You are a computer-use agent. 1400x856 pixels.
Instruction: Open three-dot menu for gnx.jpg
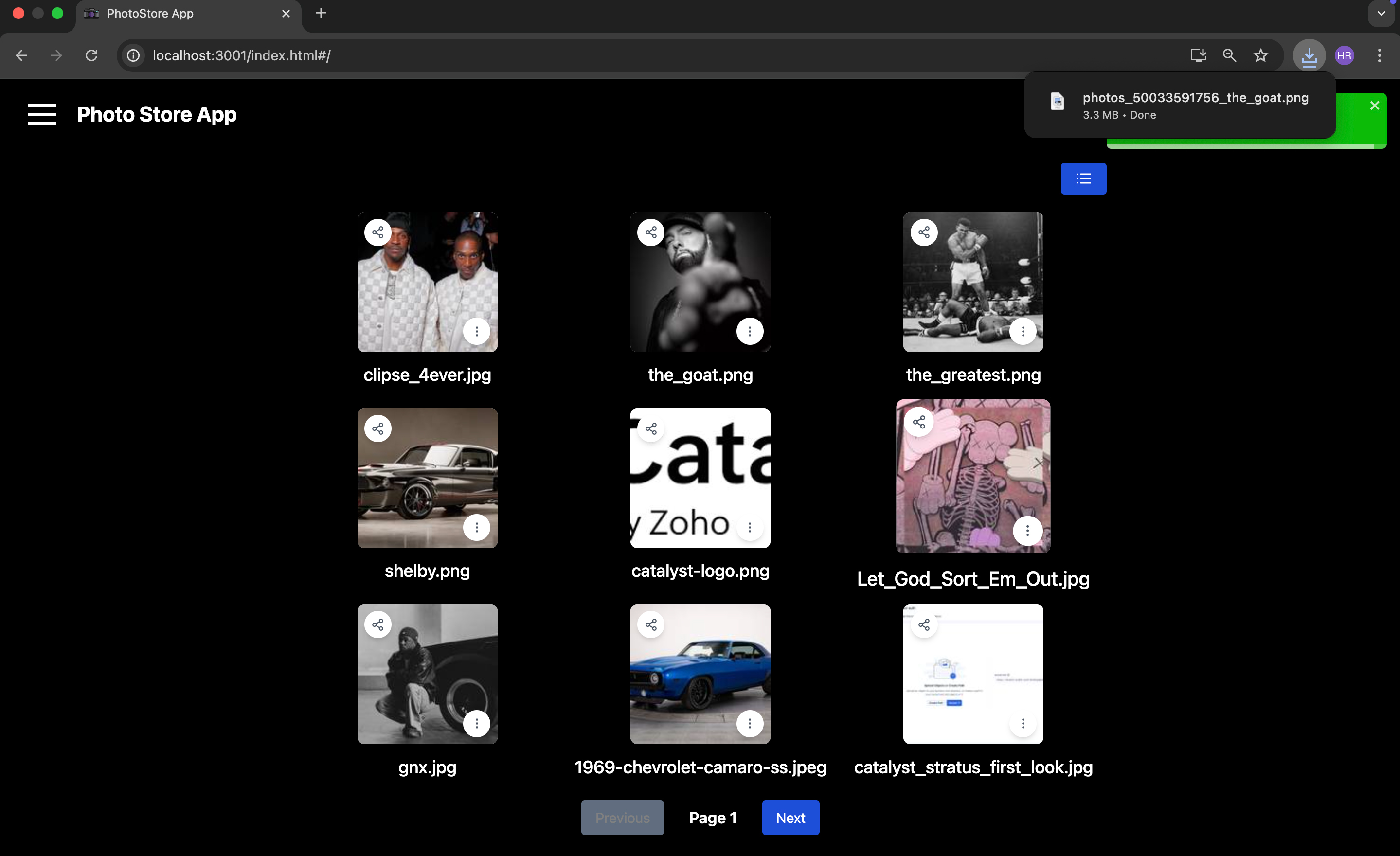pos(477,723)
